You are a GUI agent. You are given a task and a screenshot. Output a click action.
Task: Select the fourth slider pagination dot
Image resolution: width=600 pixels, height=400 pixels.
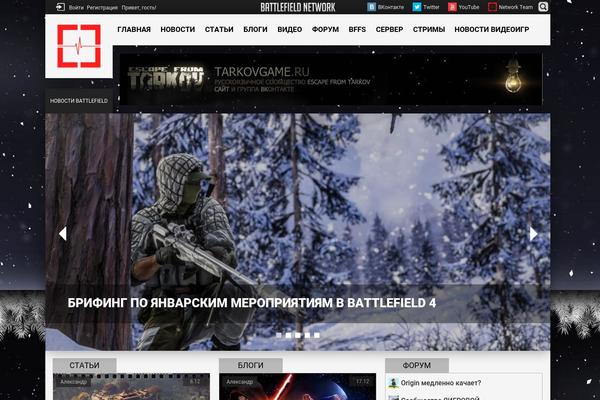click(x=307, y=335)
